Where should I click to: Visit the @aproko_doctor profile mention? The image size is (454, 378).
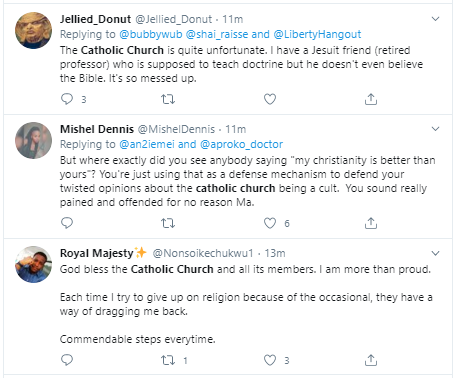click(241, 144)
